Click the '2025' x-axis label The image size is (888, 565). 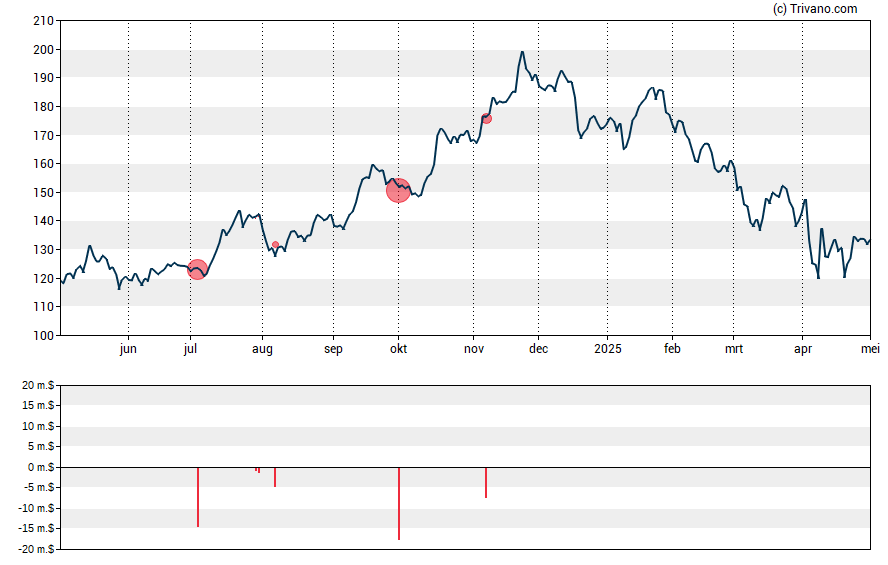coord(608,349)
